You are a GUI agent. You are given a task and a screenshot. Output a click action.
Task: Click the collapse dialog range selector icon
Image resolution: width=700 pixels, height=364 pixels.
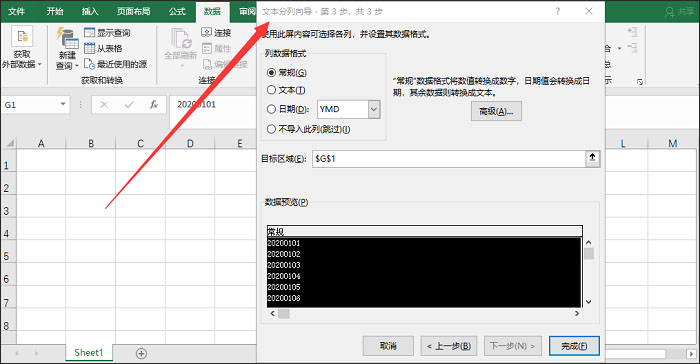coord(592,158)
